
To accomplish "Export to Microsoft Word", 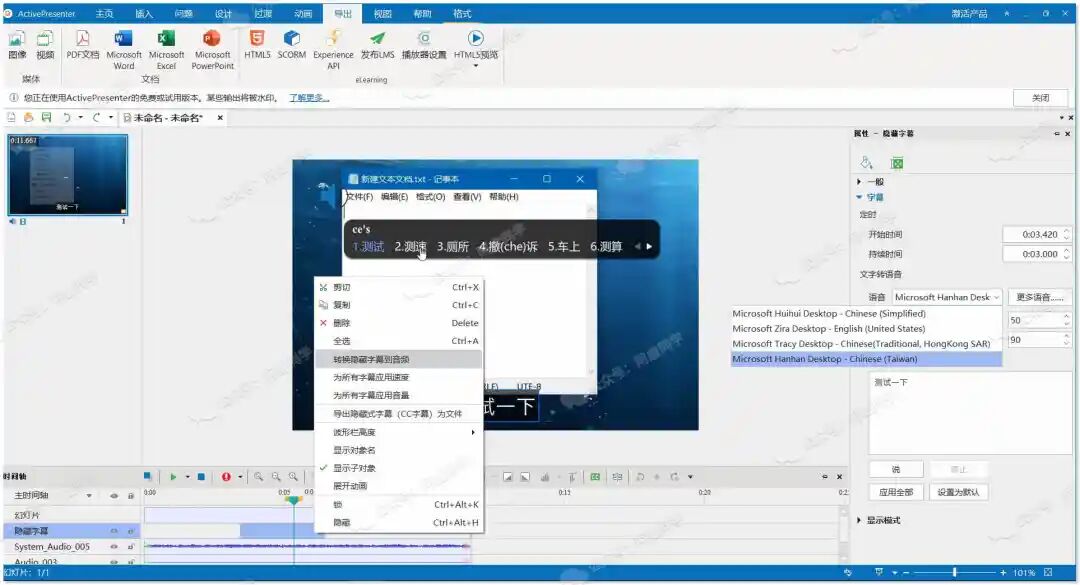I will pyautogui.click(x=124, y=50).
